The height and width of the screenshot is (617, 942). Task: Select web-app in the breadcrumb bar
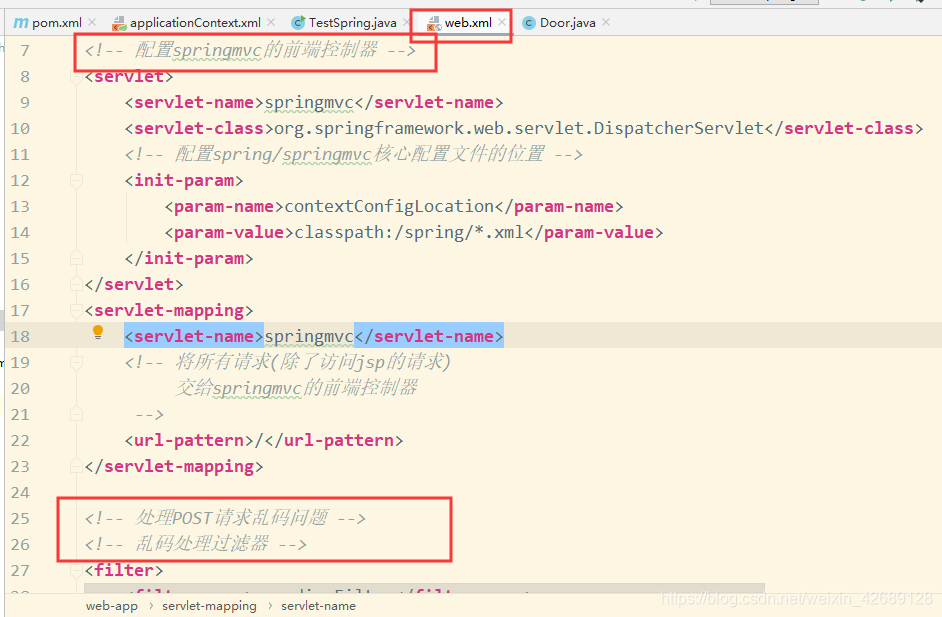[x=112, y=606]
